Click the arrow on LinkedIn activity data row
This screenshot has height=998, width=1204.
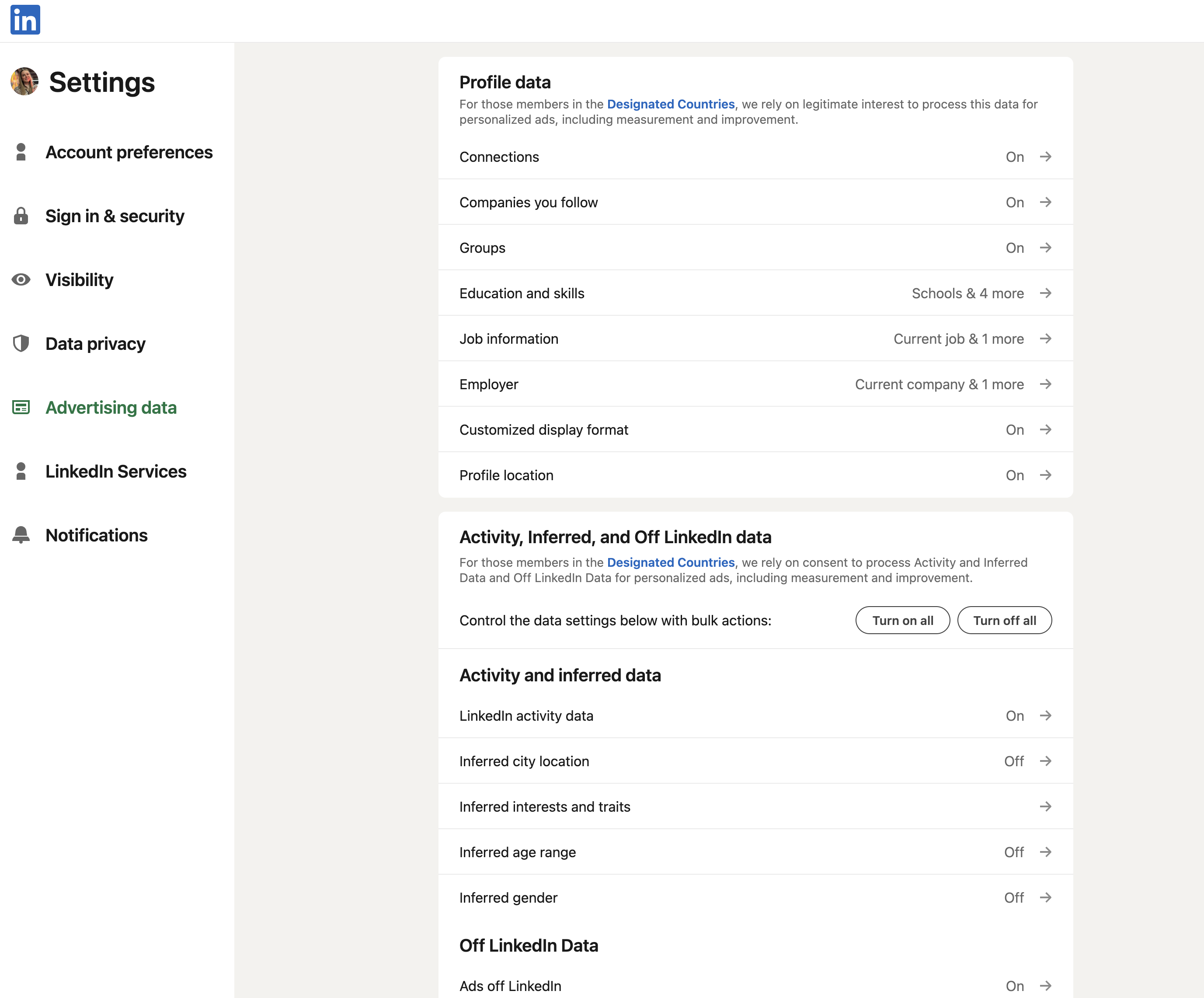point(1045,716)
